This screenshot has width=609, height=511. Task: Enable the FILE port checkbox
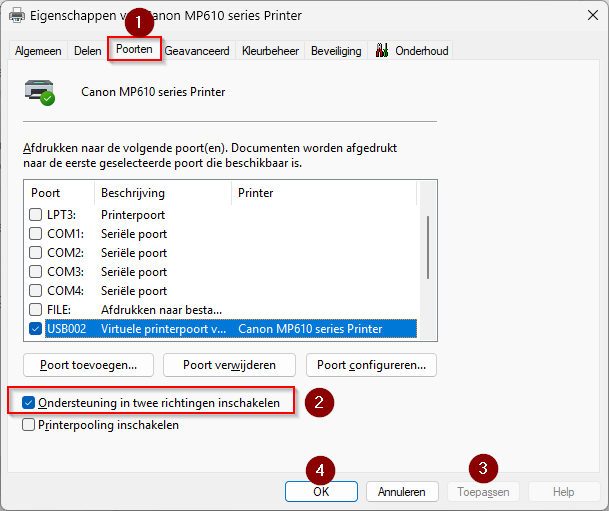36,309
